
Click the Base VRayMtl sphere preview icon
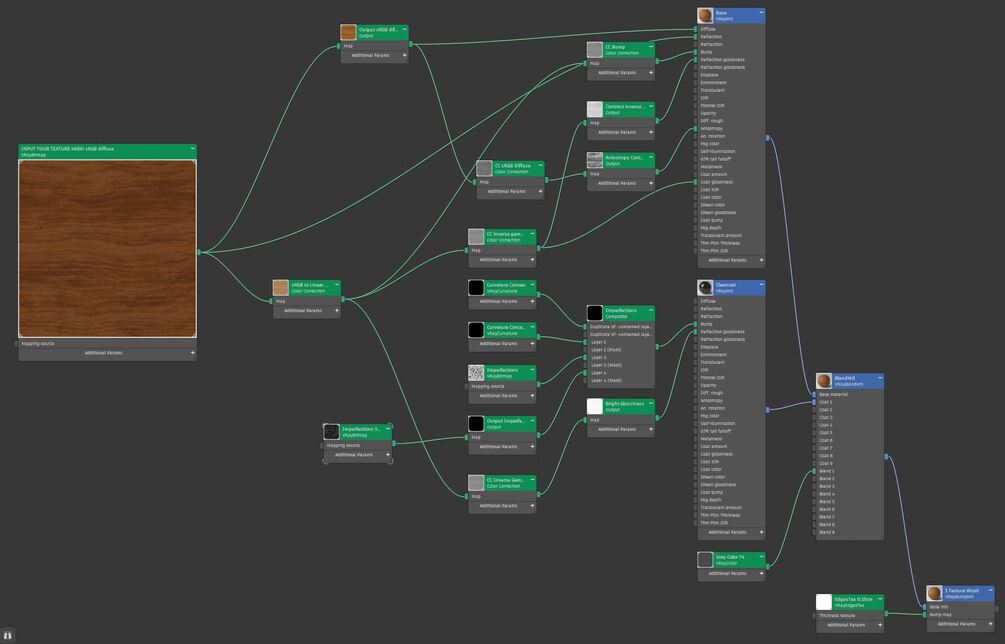(x=706, y=16)
